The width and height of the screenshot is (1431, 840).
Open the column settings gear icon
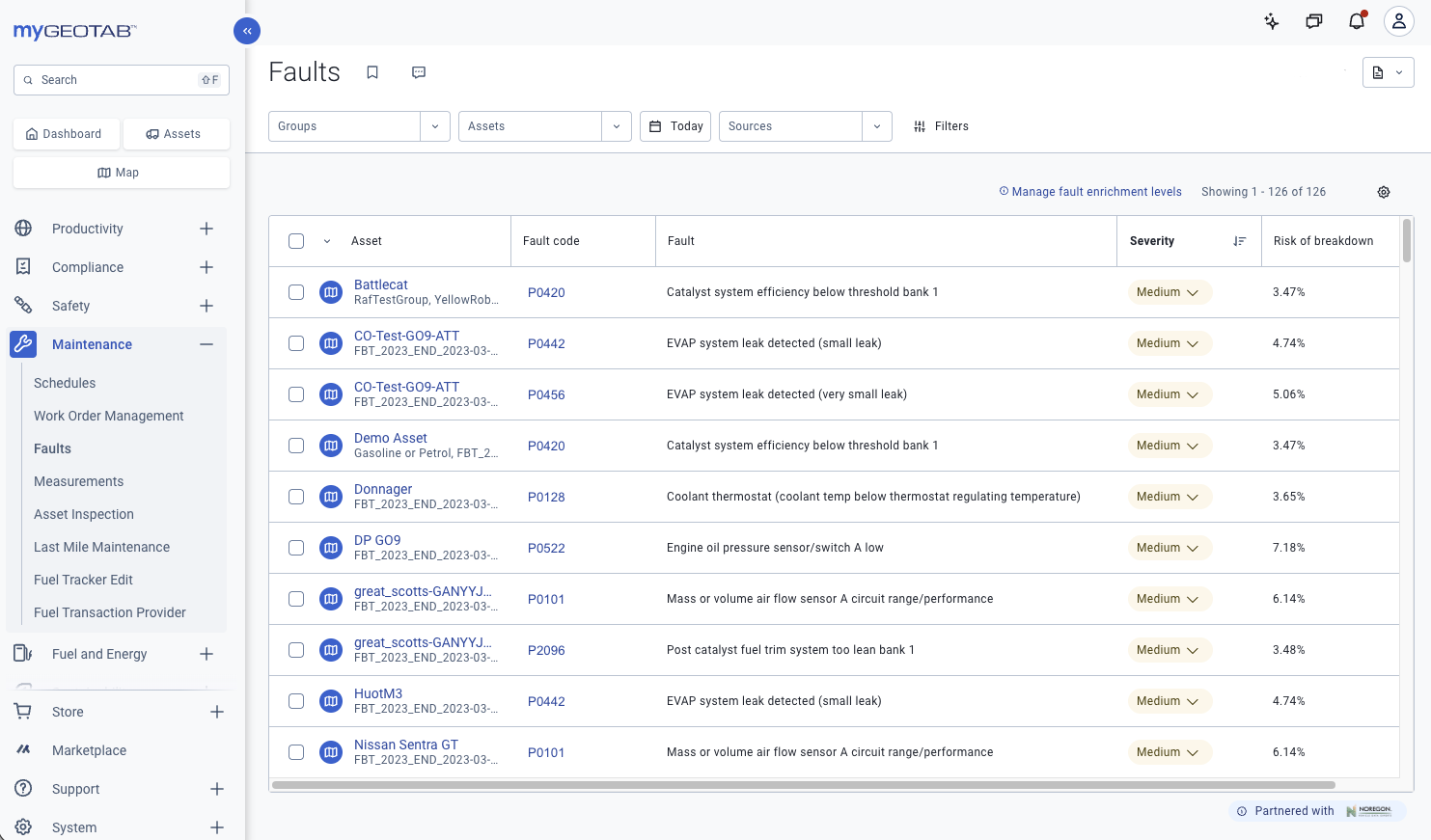1384,192
